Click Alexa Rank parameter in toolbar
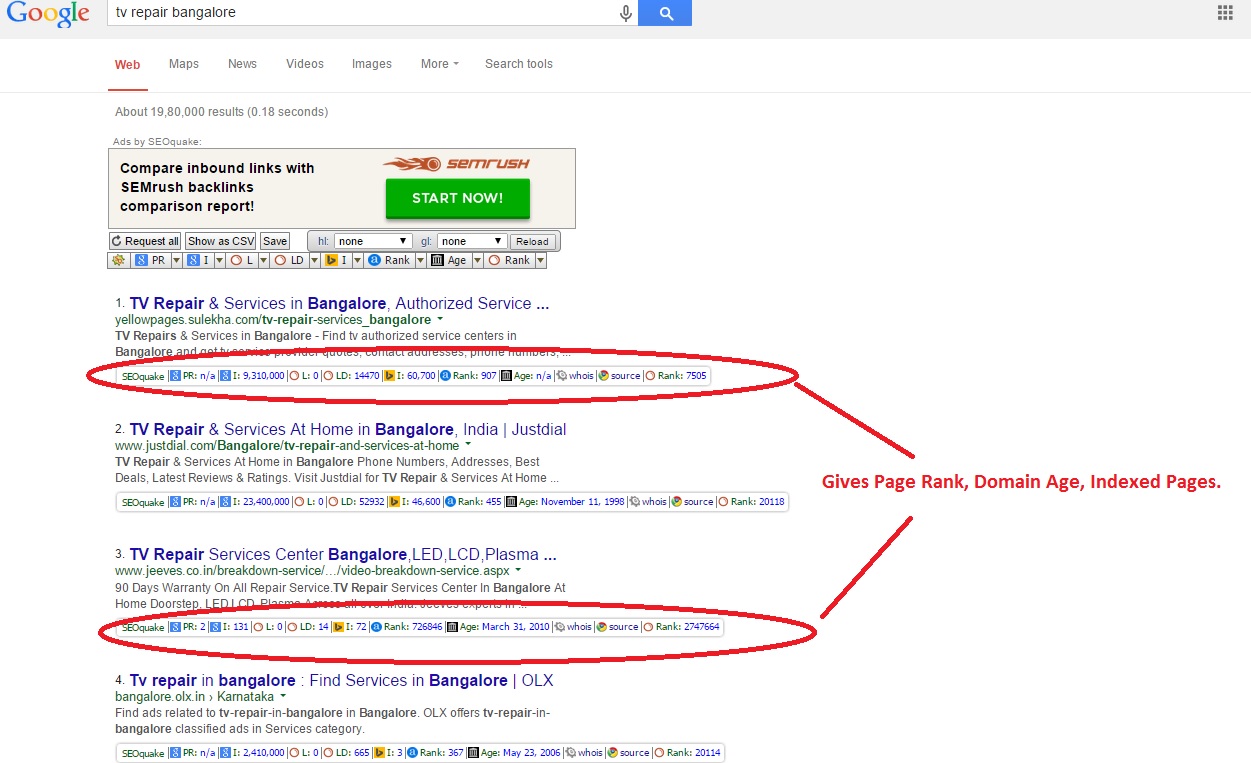 tap(389, 260)
